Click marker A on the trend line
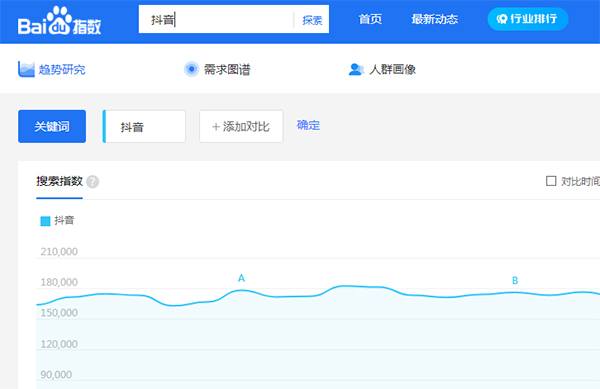Screen dimensions: 600x389 [241, 278]
